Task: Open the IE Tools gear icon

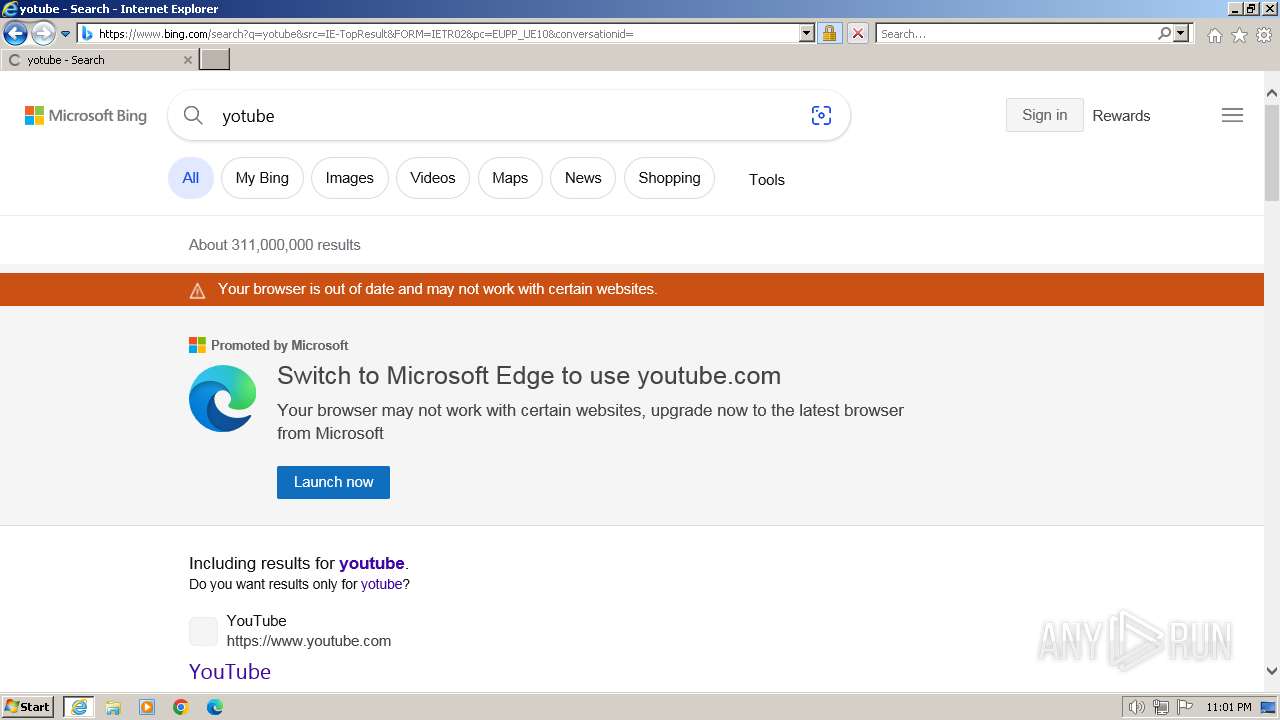Action: (1264, 35)
